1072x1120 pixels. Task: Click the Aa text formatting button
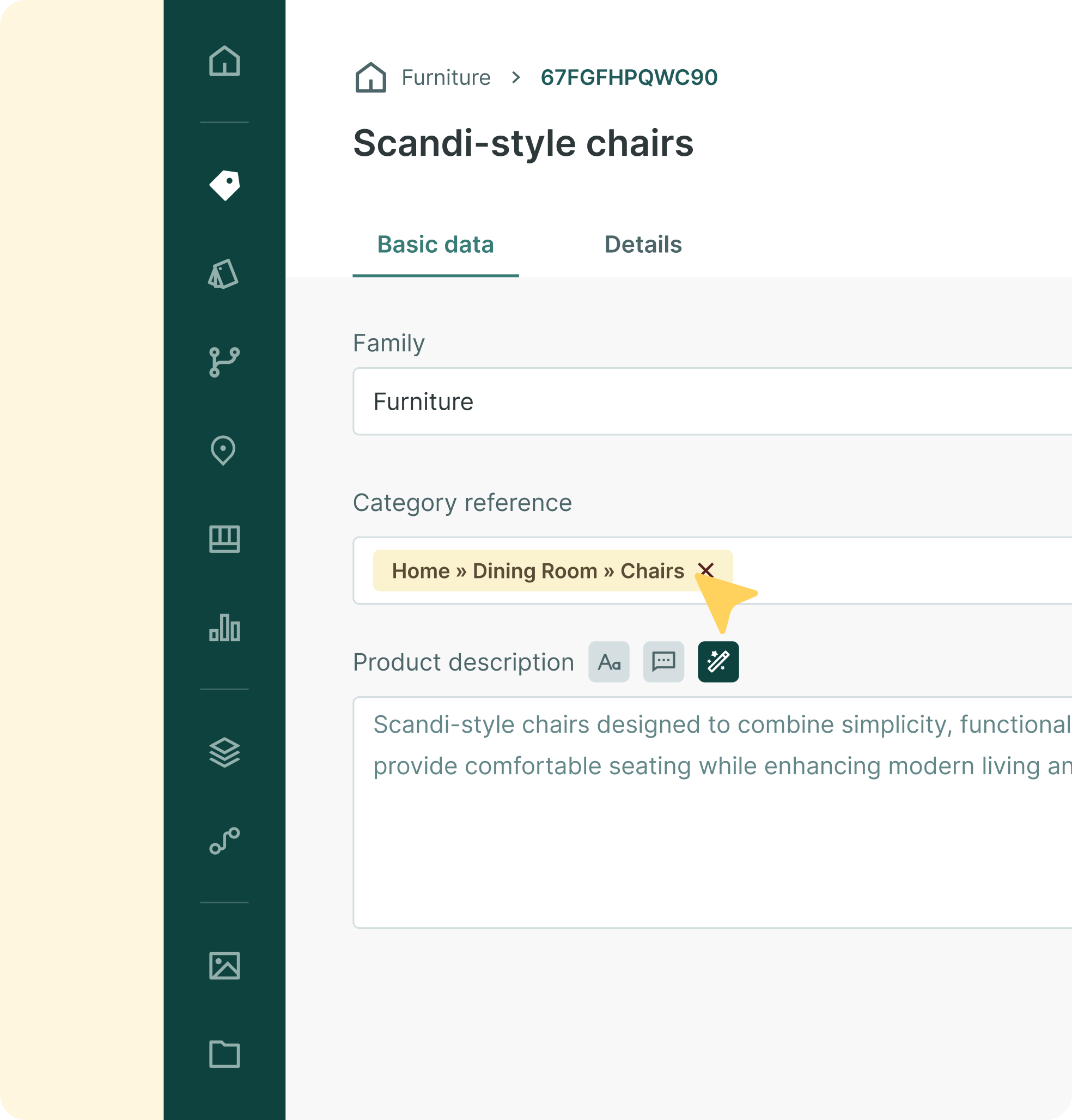click(x=608, y=662)
